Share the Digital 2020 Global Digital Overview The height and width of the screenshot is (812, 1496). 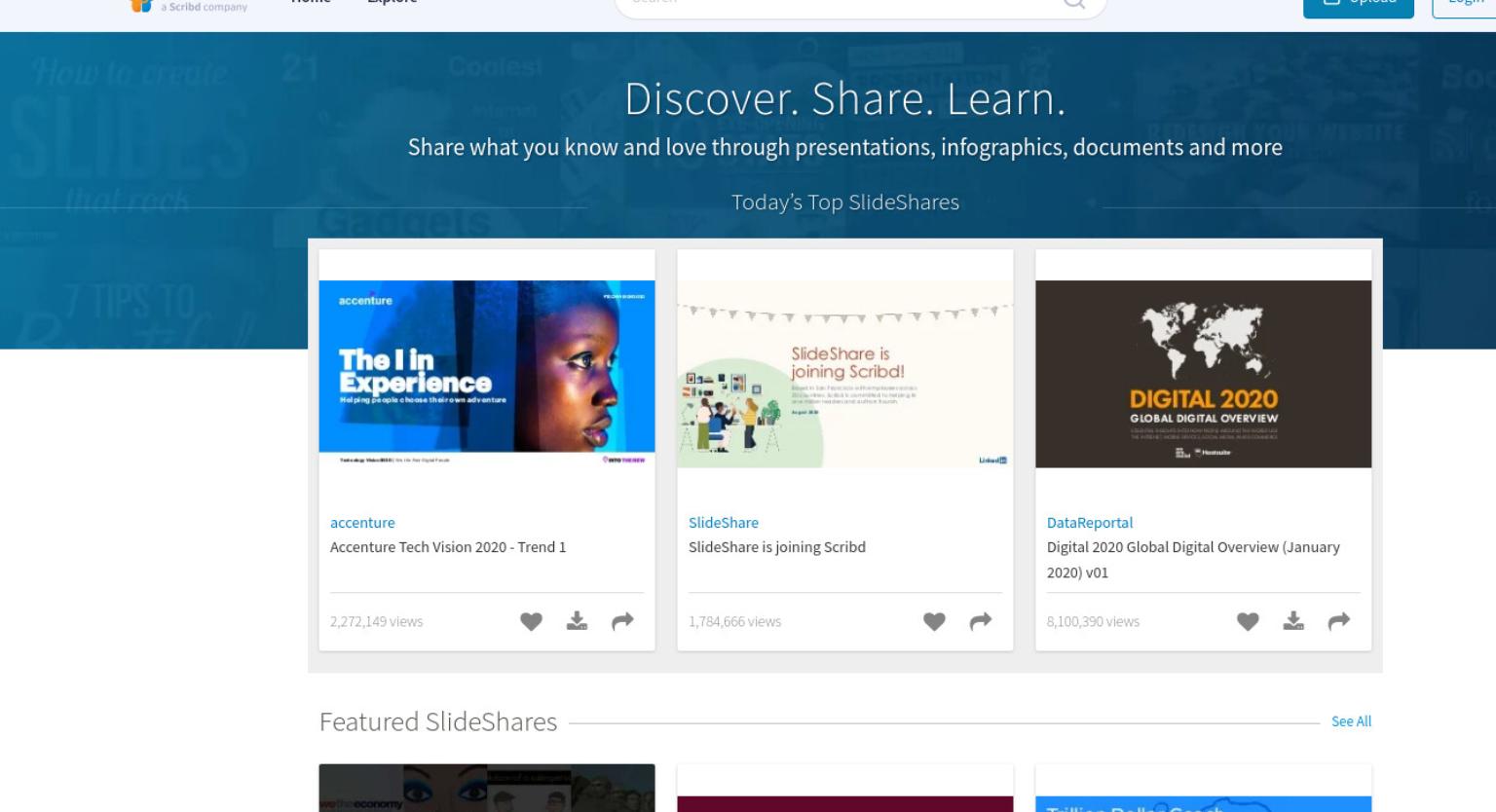1339,621
